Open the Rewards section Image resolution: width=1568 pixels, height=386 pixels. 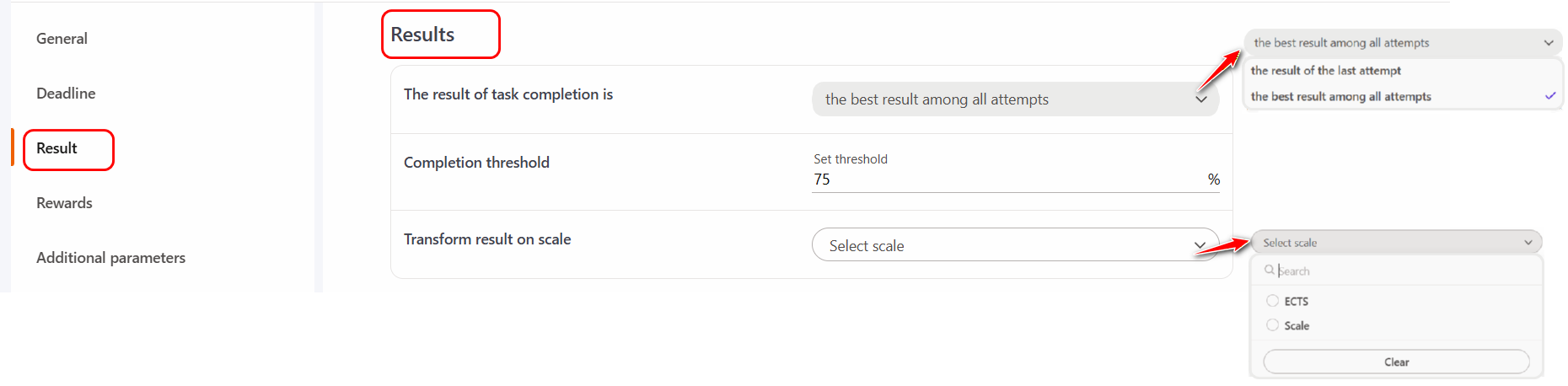pos(64,203)
